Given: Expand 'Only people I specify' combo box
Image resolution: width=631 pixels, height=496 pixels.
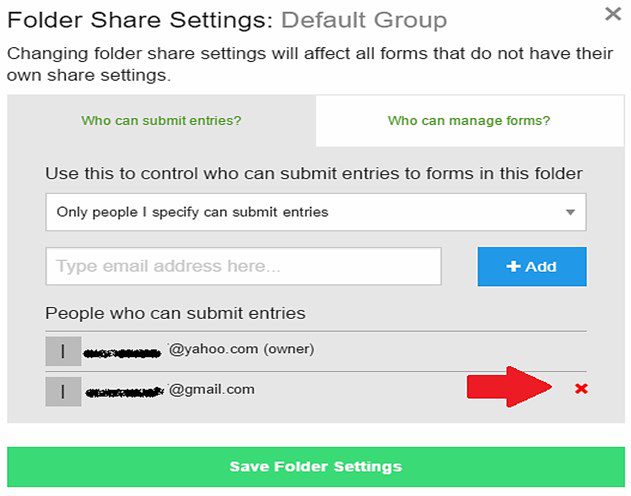Looking at the screenshot, I should [x=316, y=212].
